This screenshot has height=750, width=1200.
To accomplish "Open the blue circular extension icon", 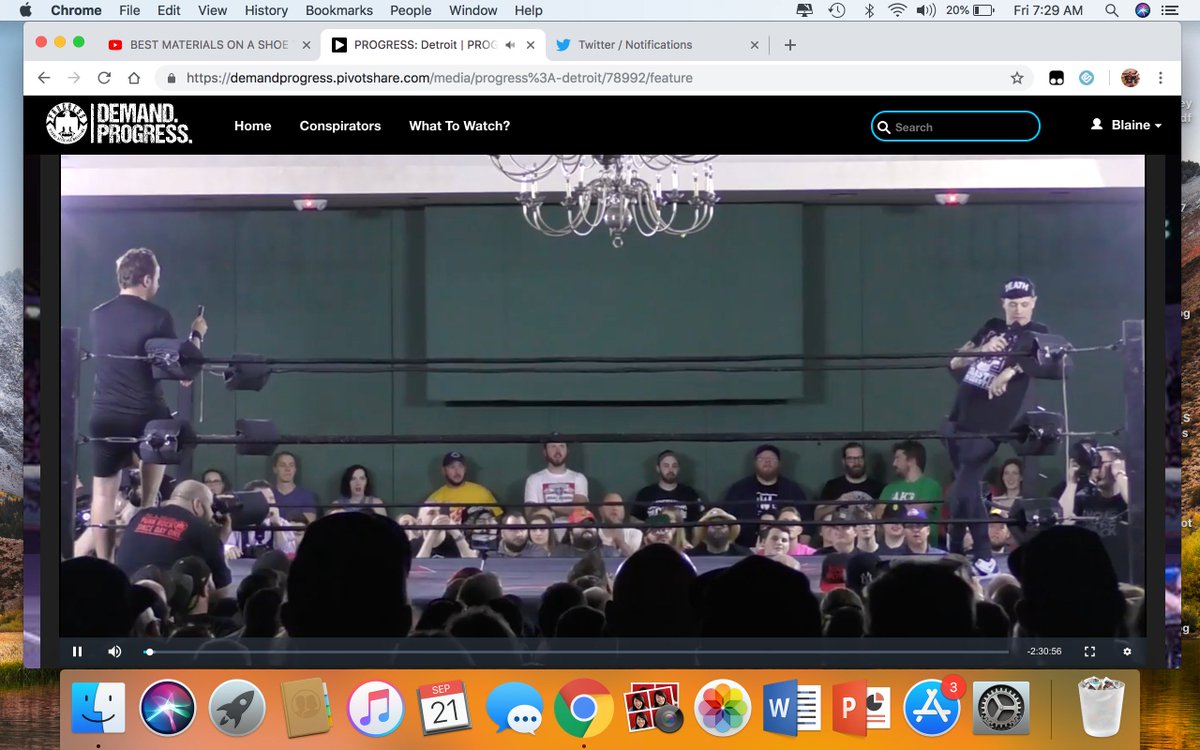I will point(1087,78).
